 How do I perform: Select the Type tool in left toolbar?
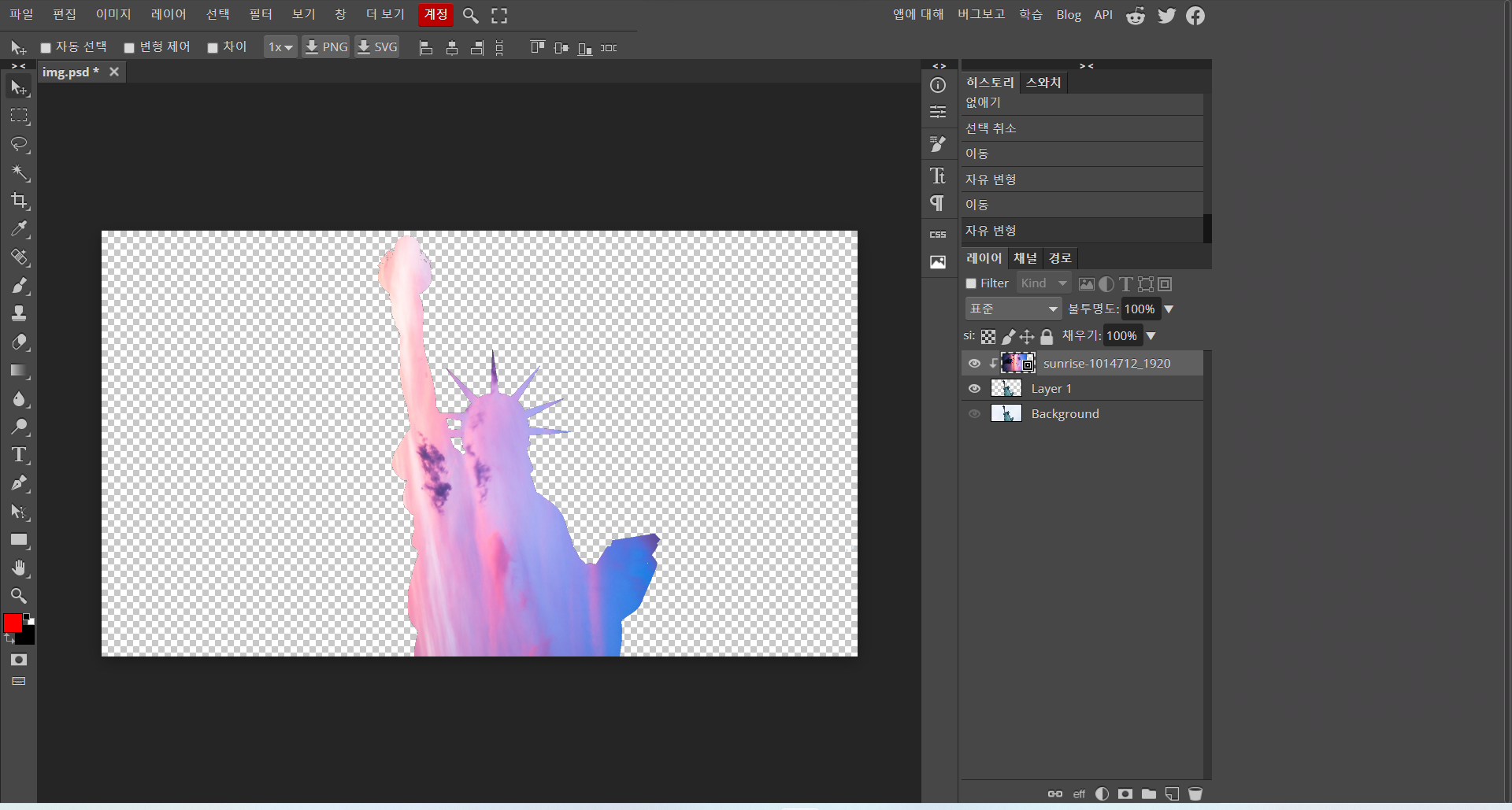(20, 455)
